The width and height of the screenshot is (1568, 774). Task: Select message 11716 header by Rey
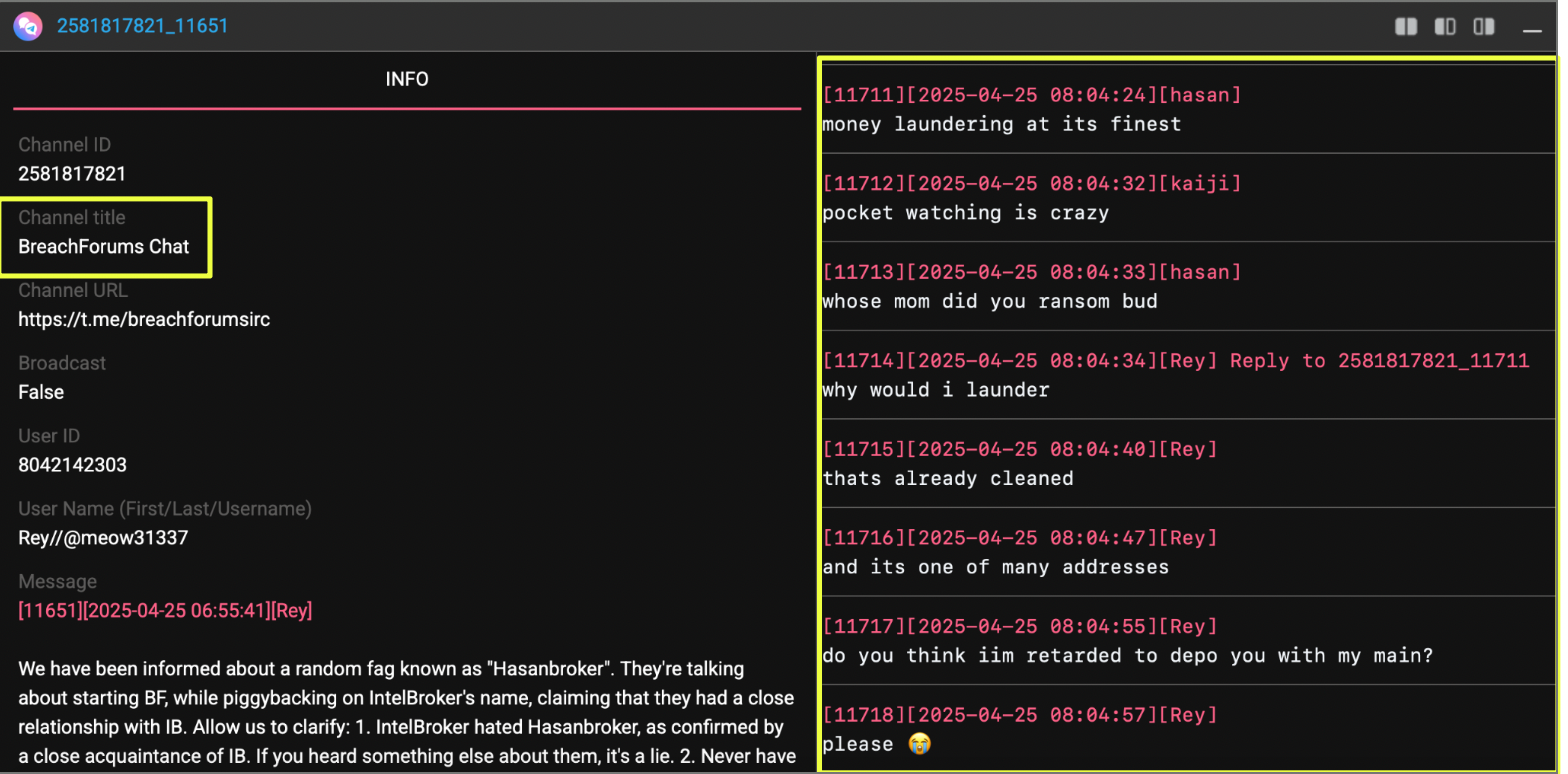[x=1019, y=538]
